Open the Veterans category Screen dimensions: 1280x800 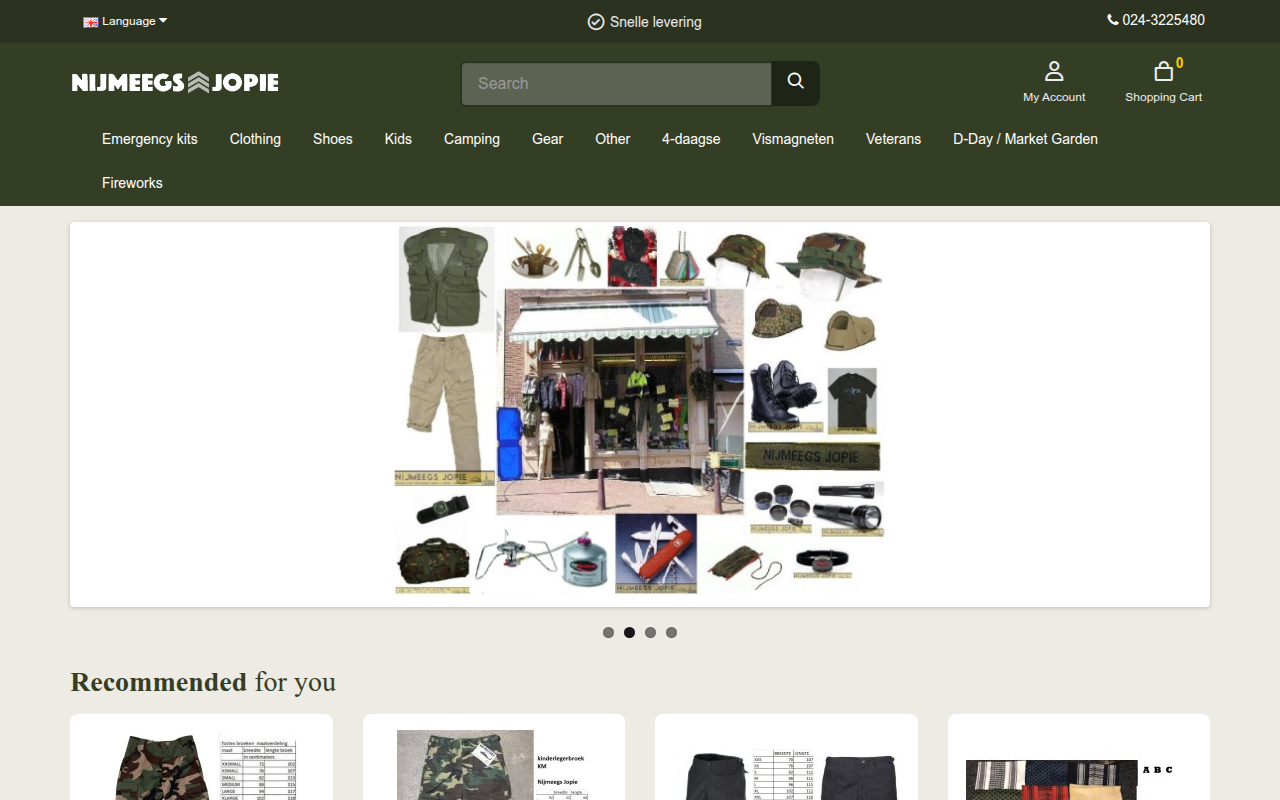pos(893,139)
